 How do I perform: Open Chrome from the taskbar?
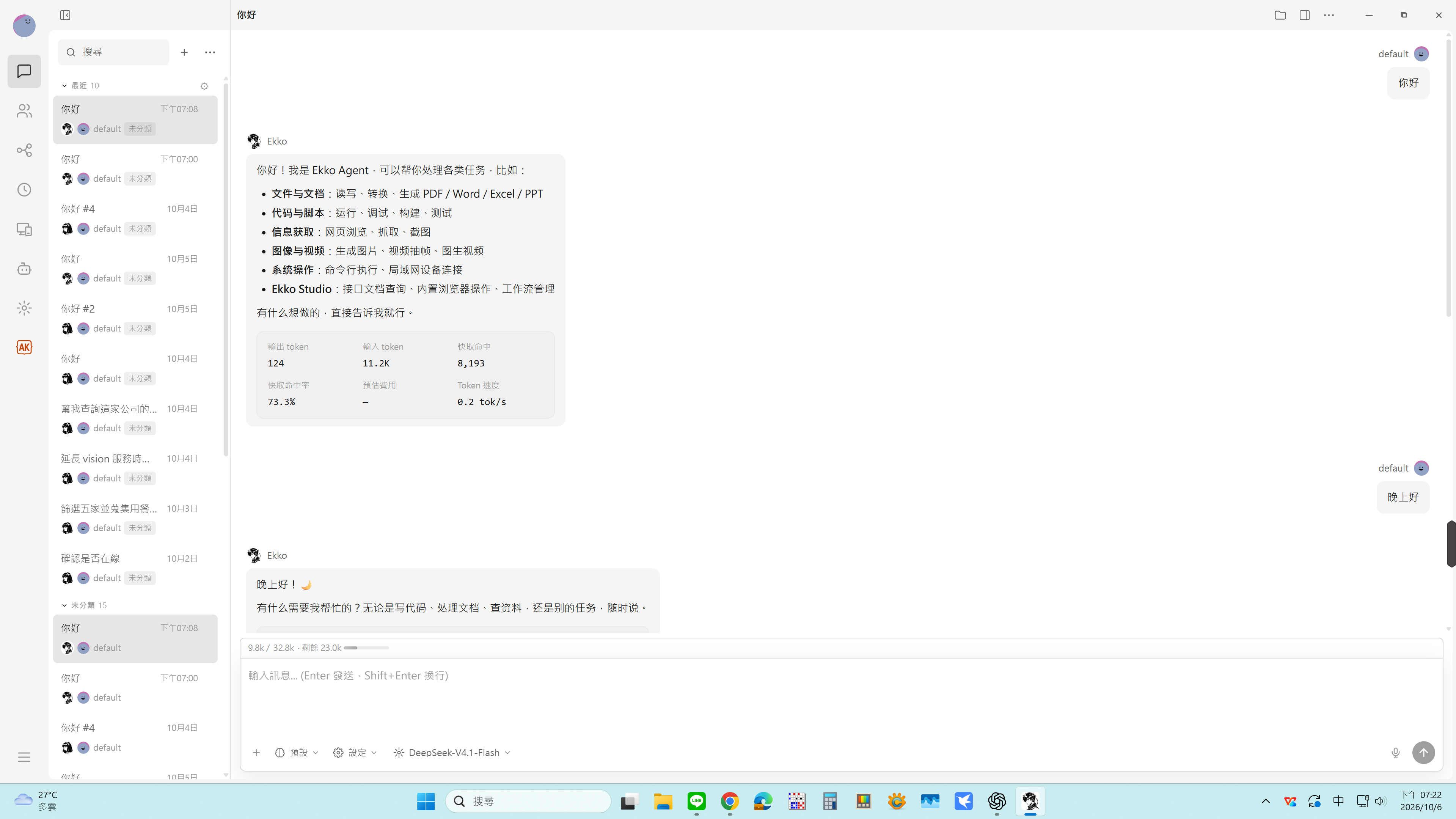[x=730, y=802]
